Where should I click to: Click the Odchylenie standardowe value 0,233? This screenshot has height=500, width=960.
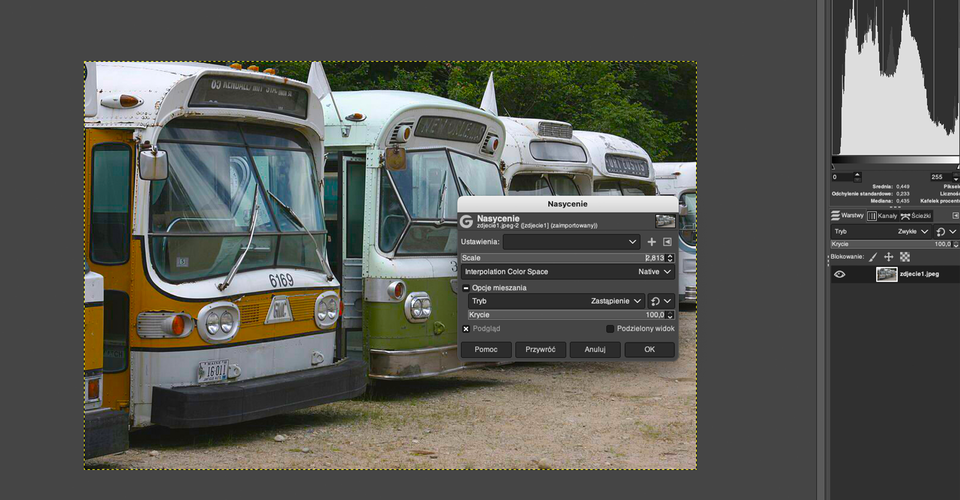coord(902,193)
